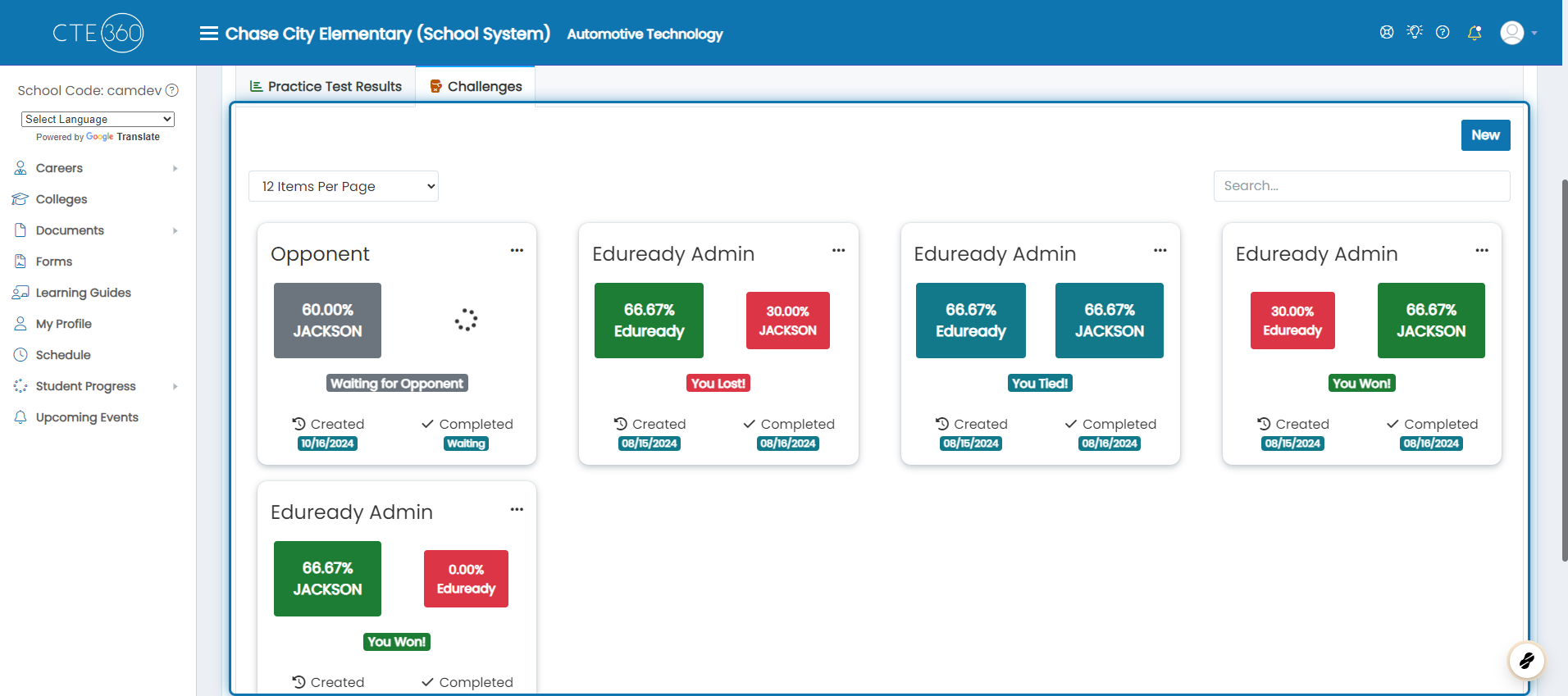Click the Schedule clock icon
Viewport: 1568px width, 696px height.
[21, 355]
